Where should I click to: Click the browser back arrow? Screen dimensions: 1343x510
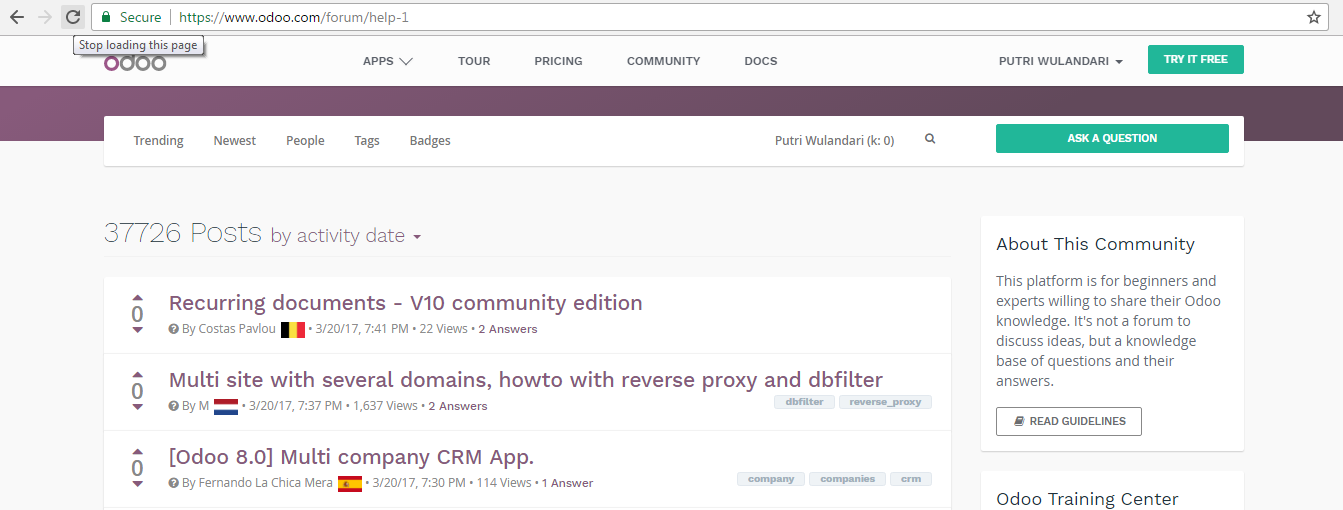17,17
